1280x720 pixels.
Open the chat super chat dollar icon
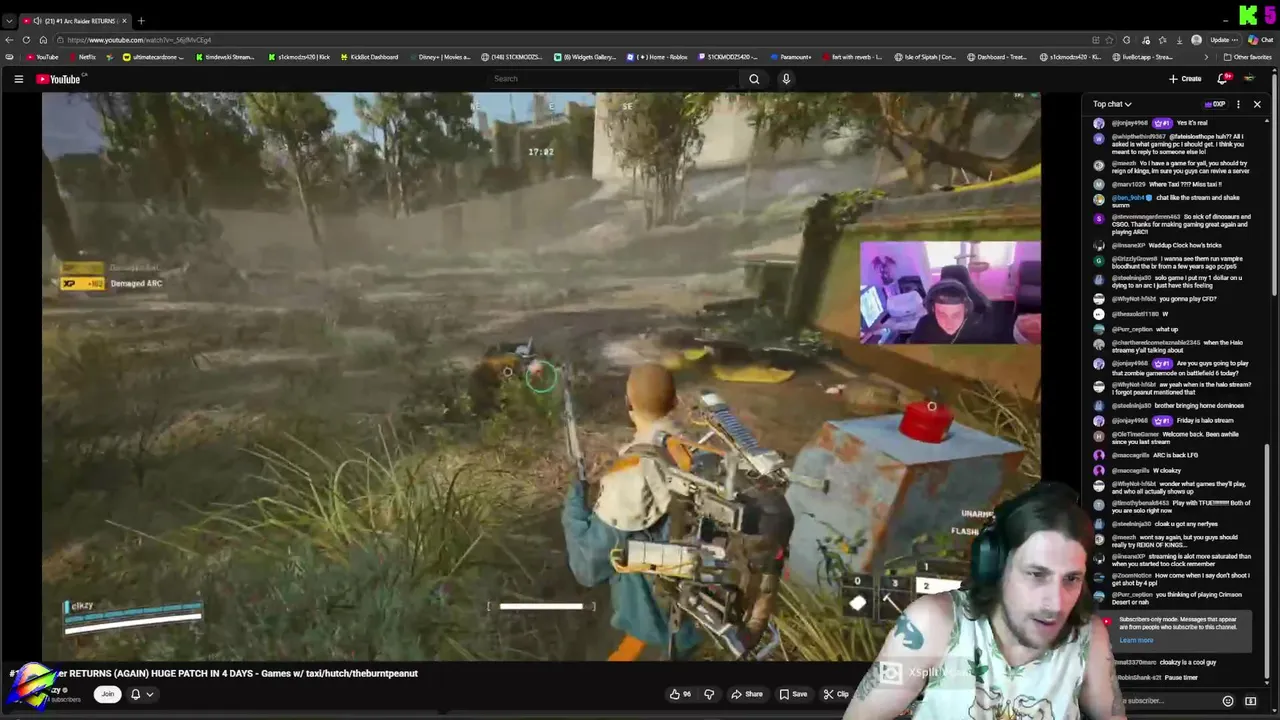pyautogui.click(x=1250, y=701)
